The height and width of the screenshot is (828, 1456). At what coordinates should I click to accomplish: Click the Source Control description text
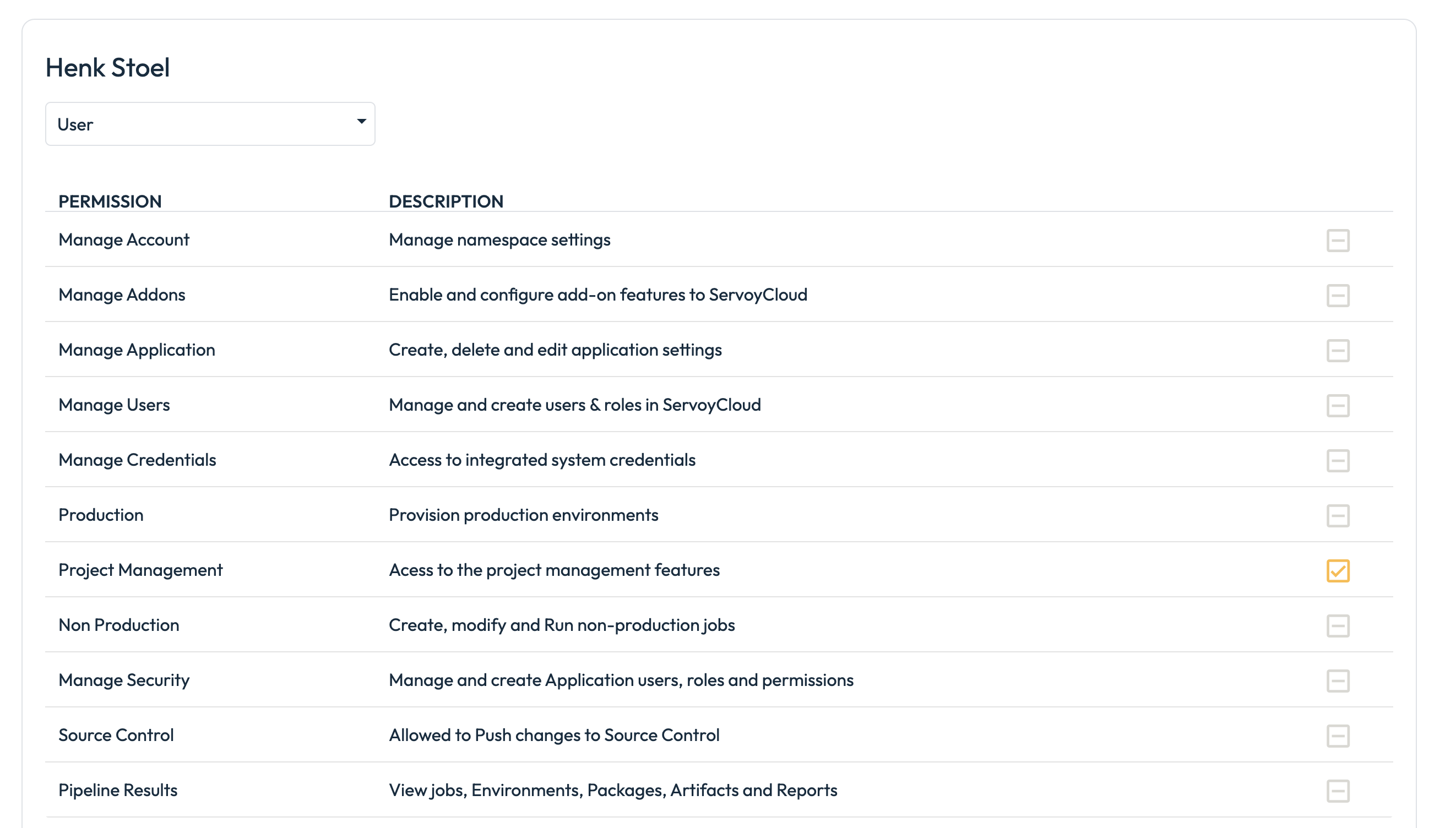[x=553, y=735]
